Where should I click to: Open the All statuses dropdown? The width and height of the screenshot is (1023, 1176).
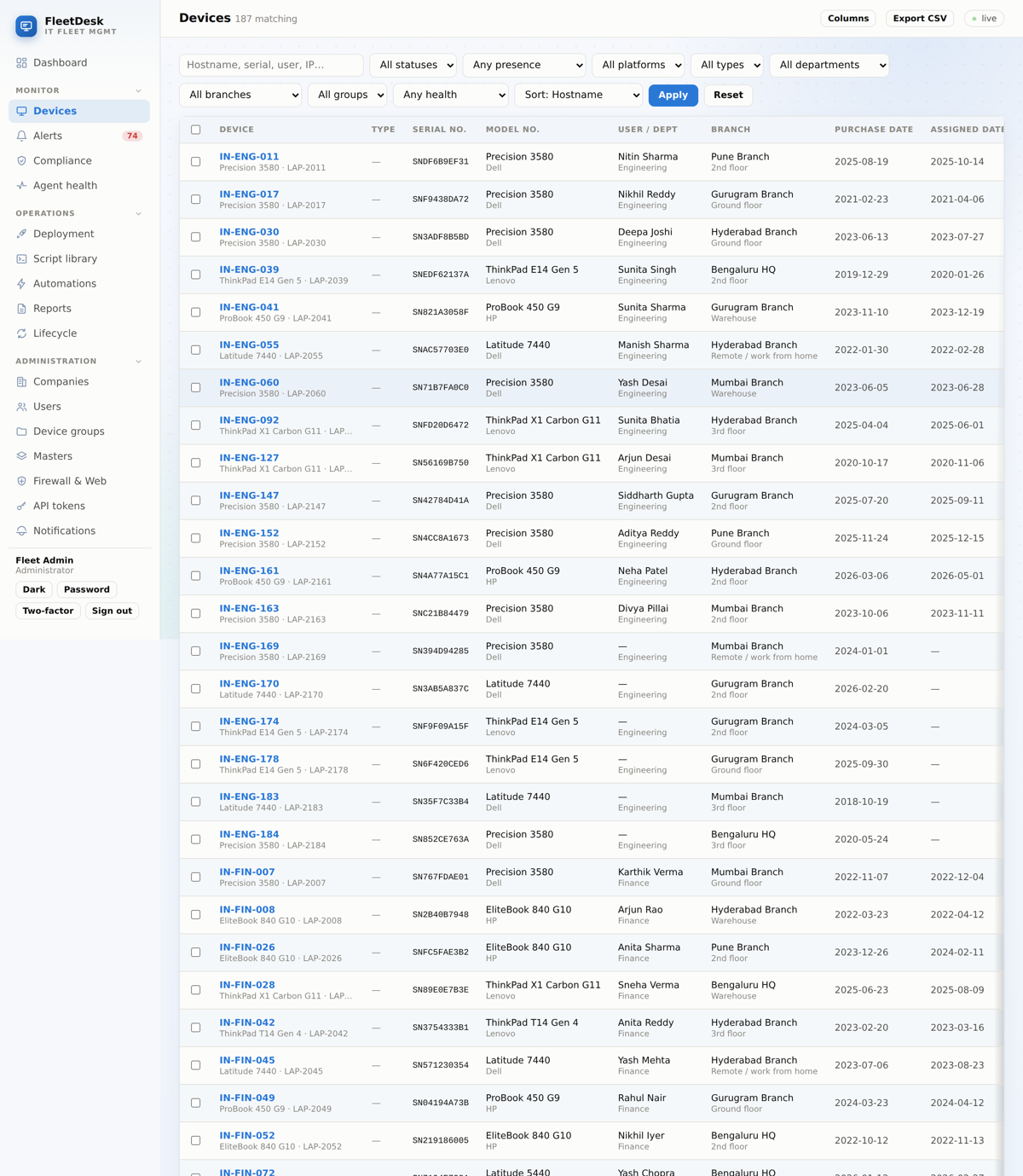pos(413,65)
